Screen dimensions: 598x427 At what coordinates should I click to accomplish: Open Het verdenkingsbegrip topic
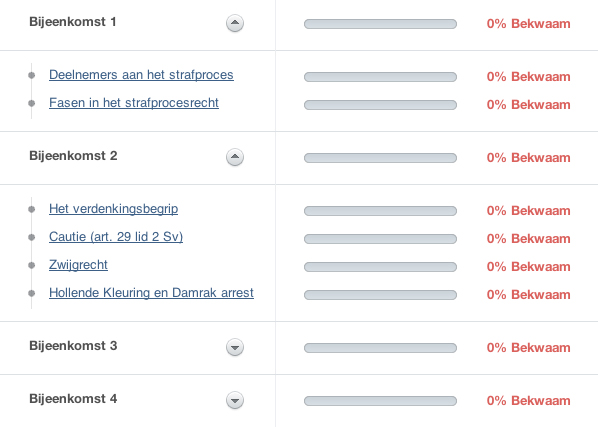114,209
